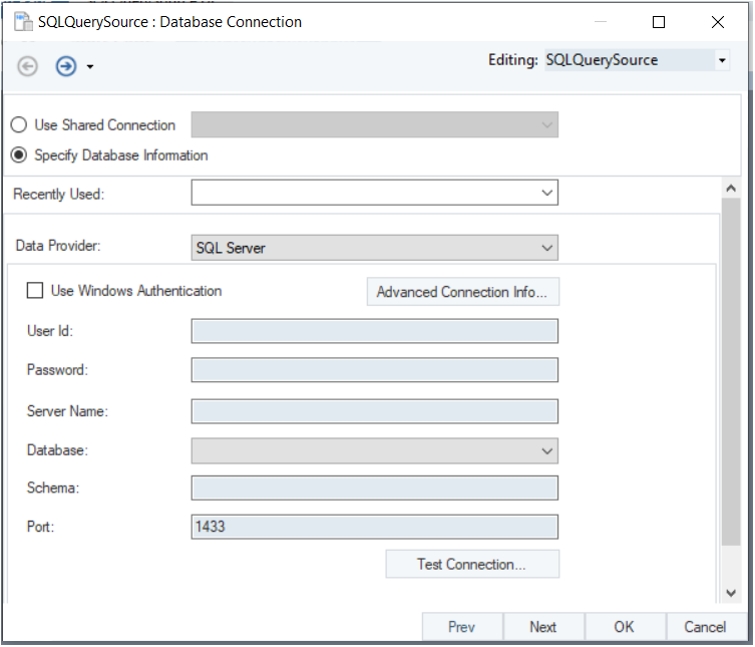Enable Use Windows Authentication checkbox
This screenshot has height=647, width=755.
35,291
